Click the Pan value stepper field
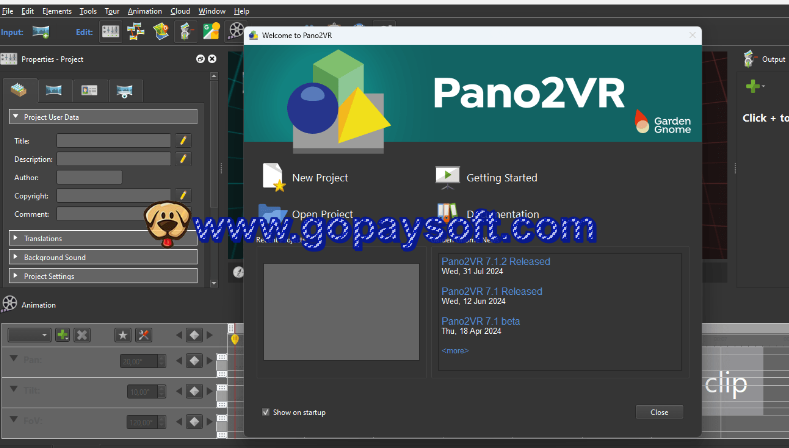This screenshot has width=789, height=448. 143,361
